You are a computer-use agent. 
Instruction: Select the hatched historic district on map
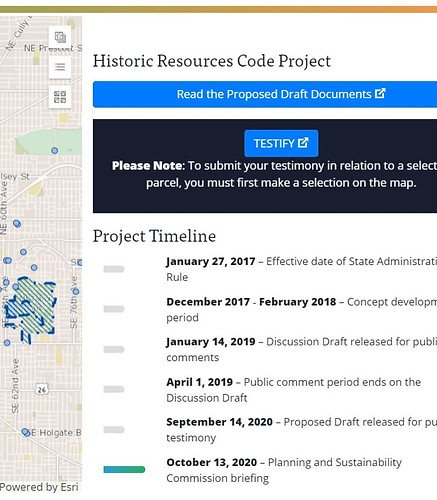pyautogui.click(x=35, y=308)
